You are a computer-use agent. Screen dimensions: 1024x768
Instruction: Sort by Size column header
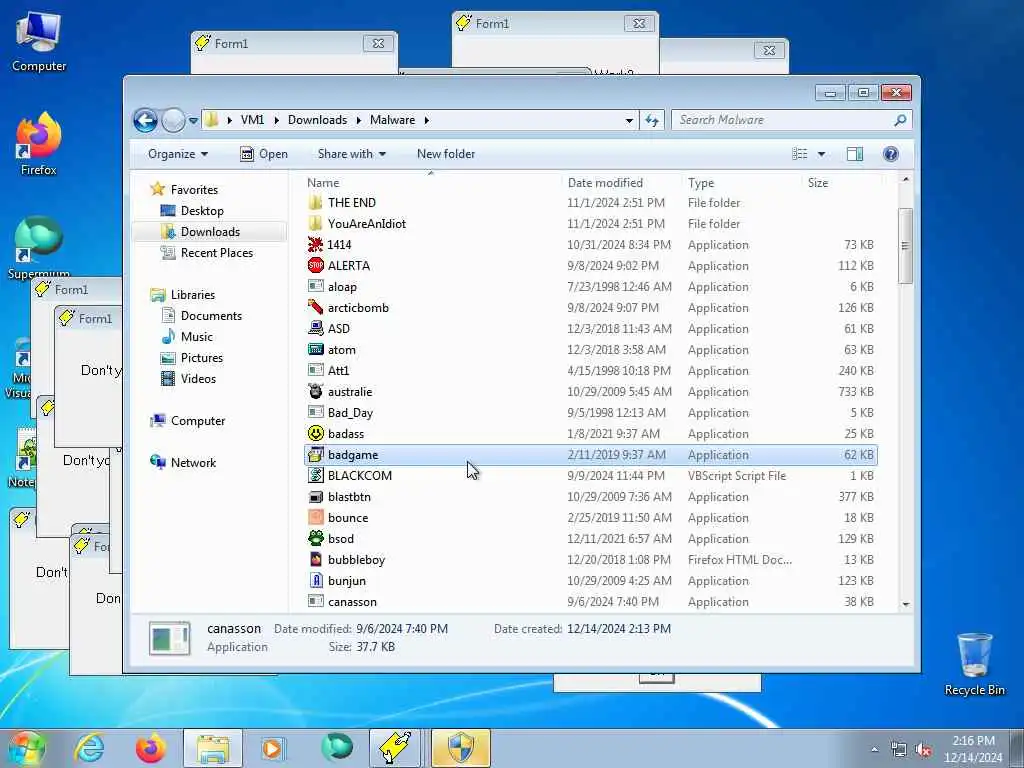pyautogui.click(x=818, y=184)
